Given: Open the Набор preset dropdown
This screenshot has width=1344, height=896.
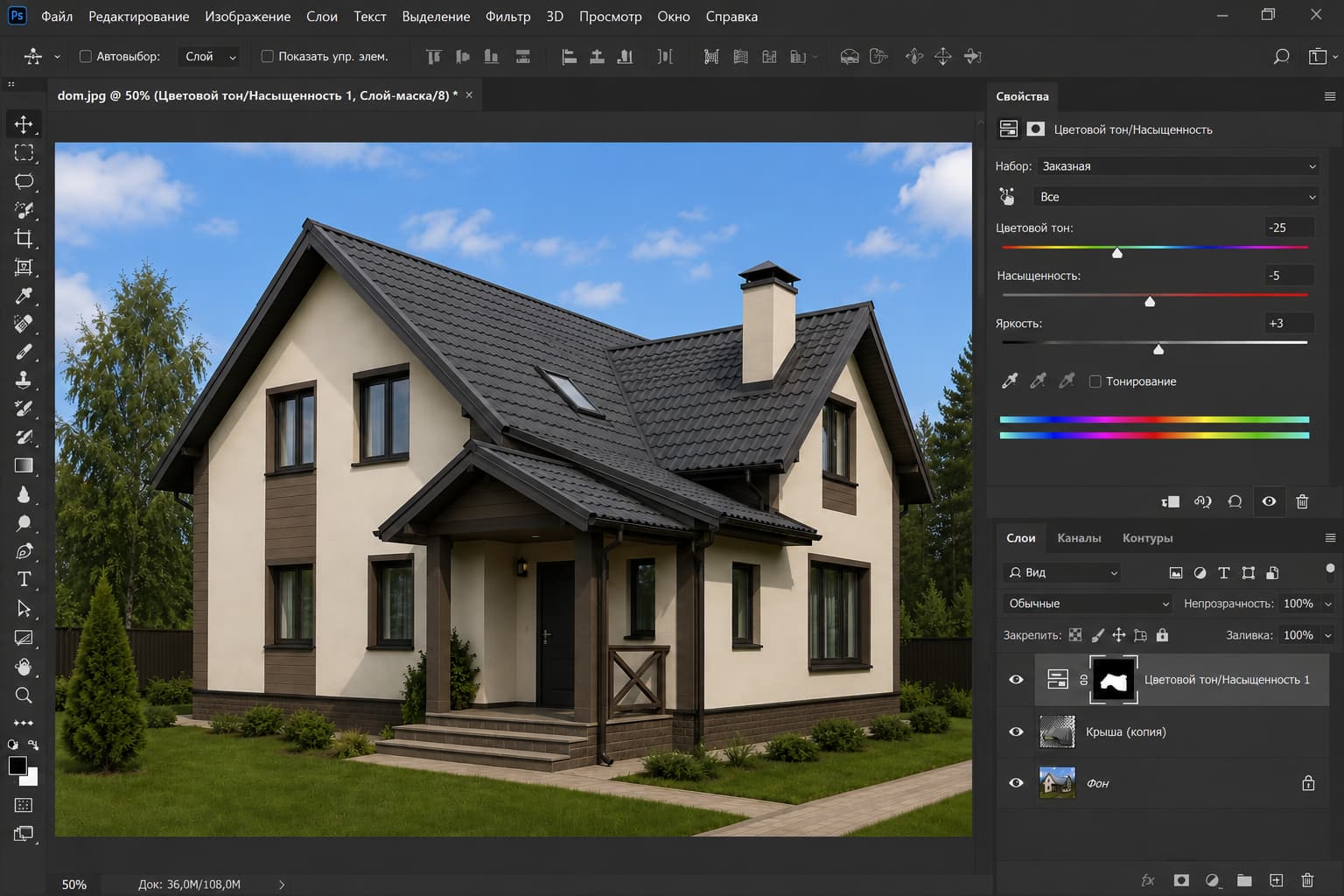Looking at the screenshot, I should (1178, 166).
